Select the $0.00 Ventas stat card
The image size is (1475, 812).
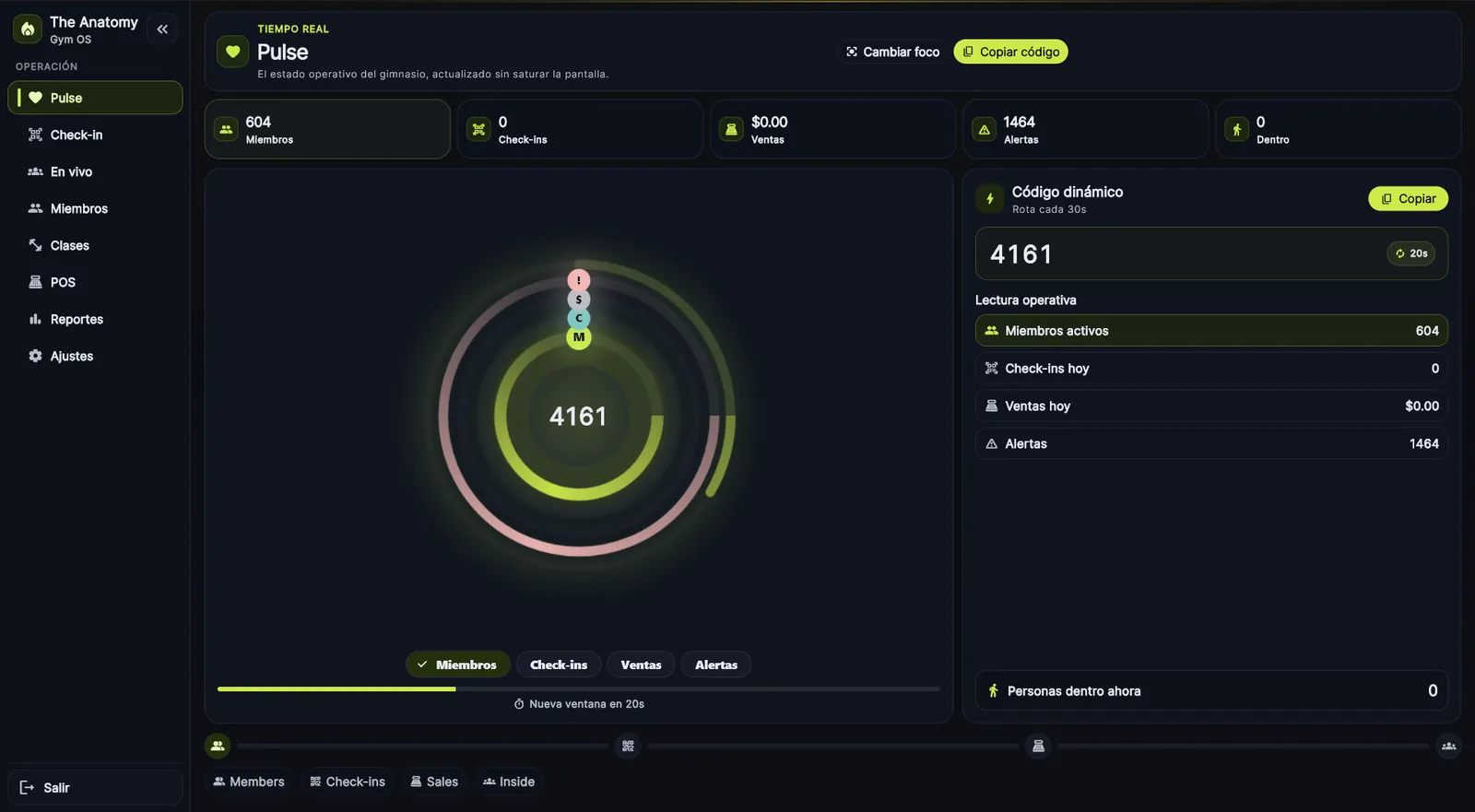pos(832,129)
